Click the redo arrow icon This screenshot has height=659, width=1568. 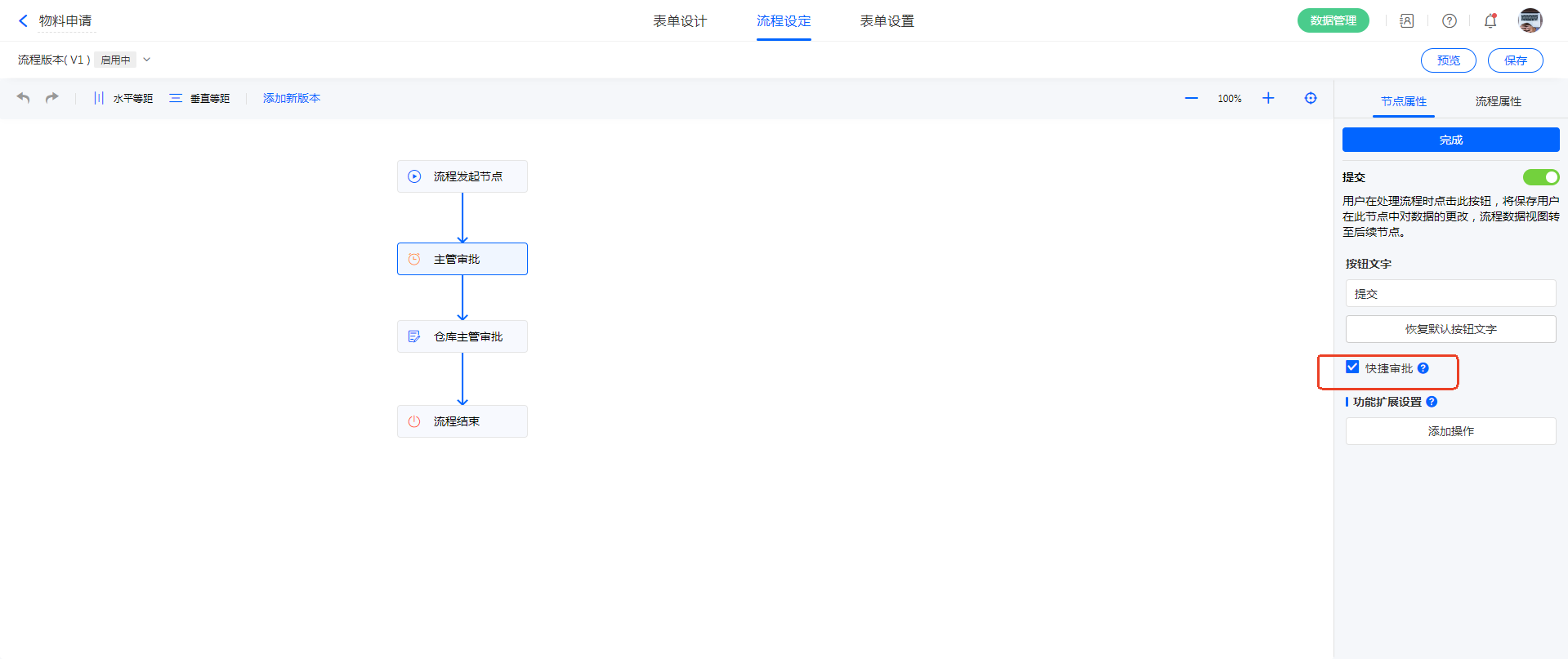pos(52,98)
